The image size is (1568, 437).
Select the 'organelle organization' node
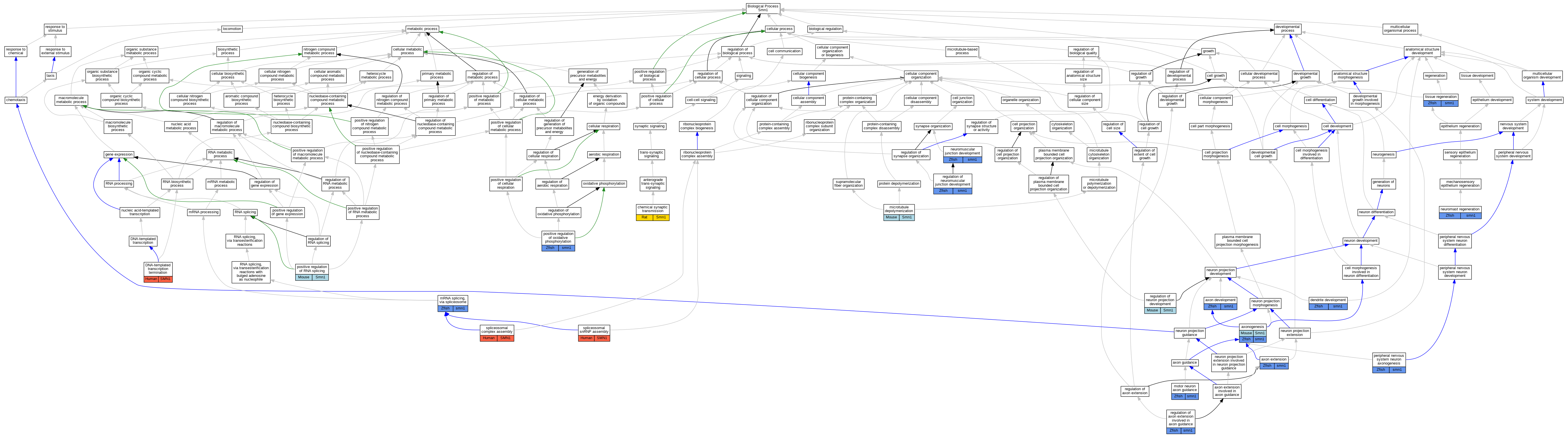[1020, 100]
